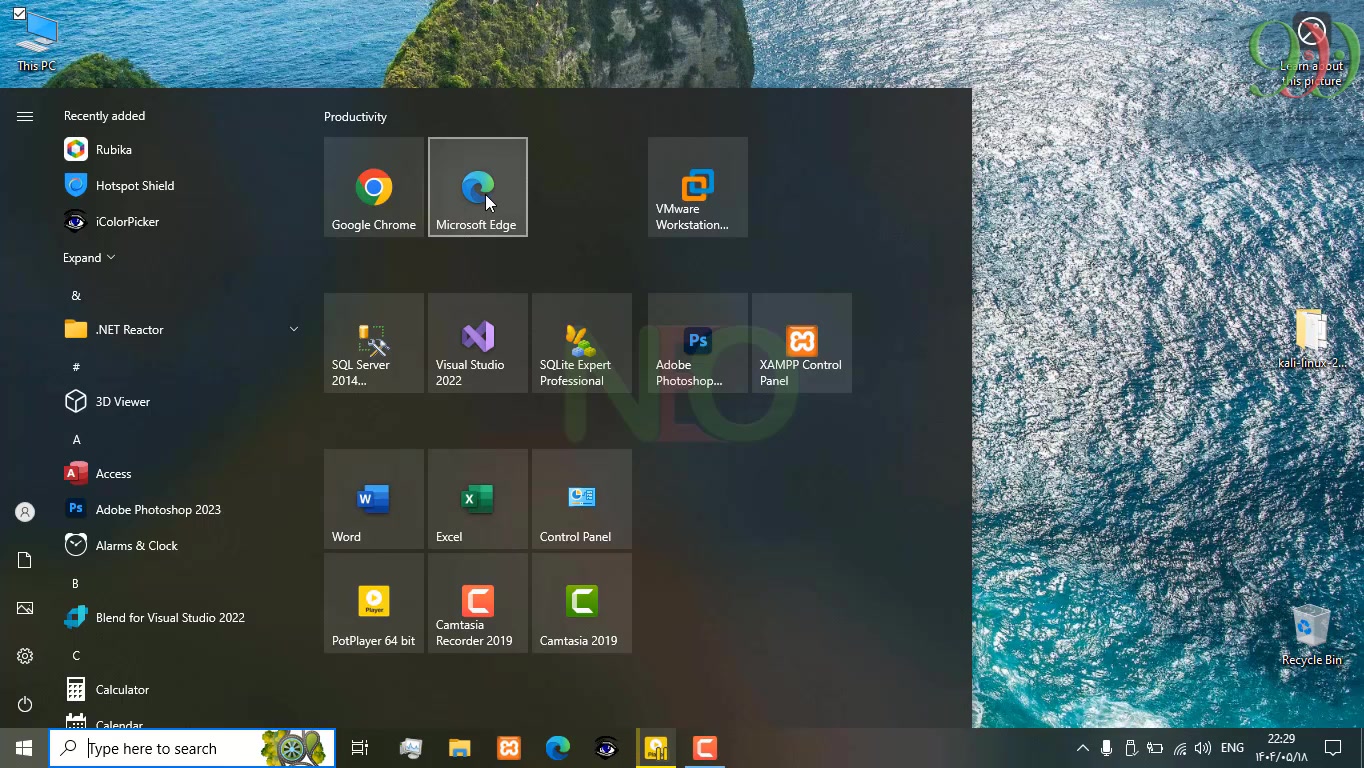Switch to Microsoft Edge on the taskbar
Image resolution: width=1364 pixels, height=768 pixels.
point(558,748)
